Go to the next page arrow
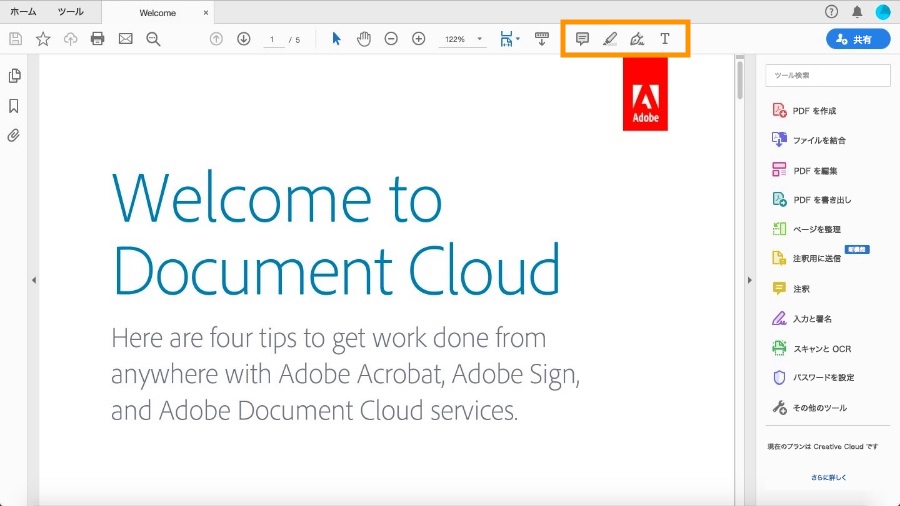 [x=243, y=39]
